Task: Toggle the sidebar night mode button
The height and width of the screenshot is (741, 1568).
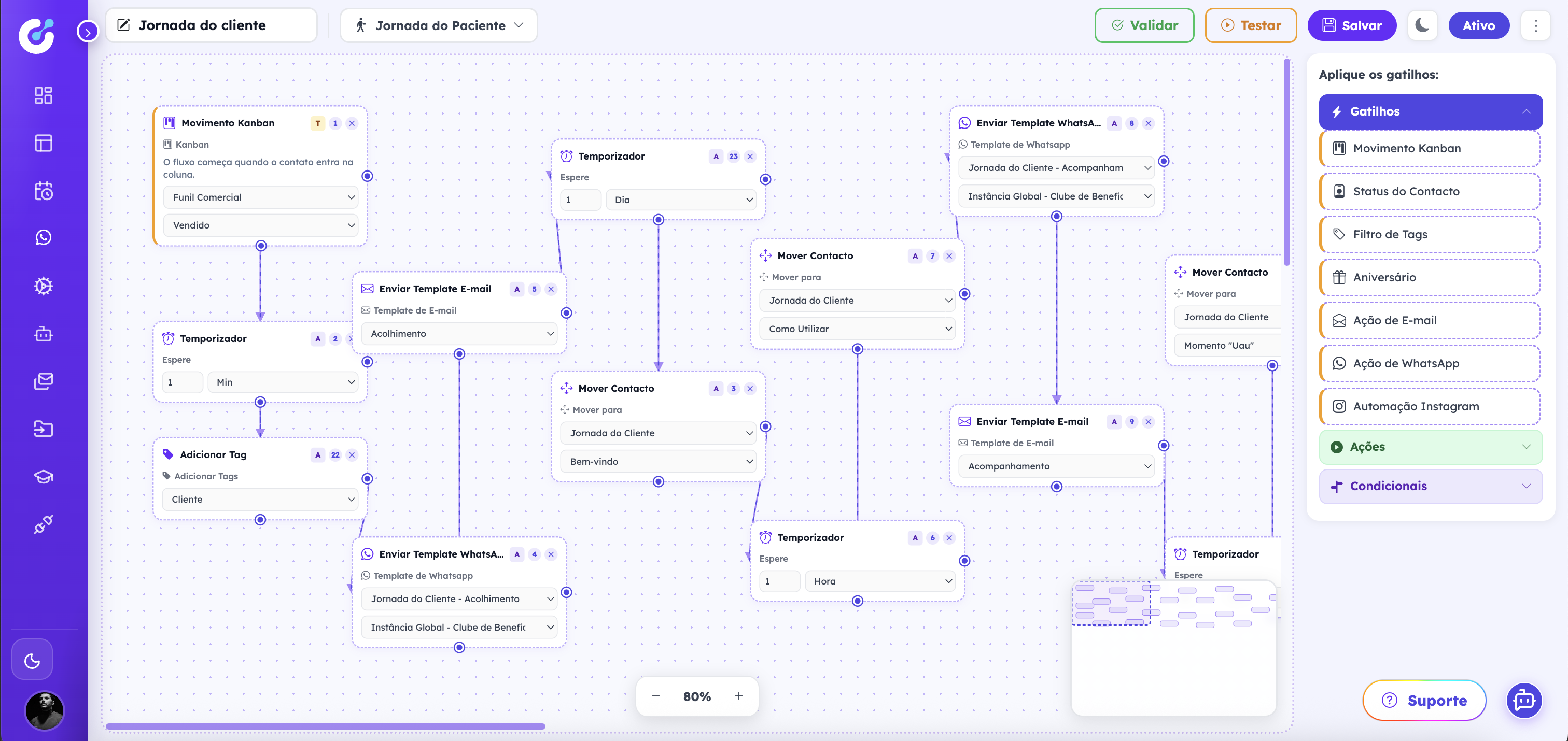Action: pos(32,660)
